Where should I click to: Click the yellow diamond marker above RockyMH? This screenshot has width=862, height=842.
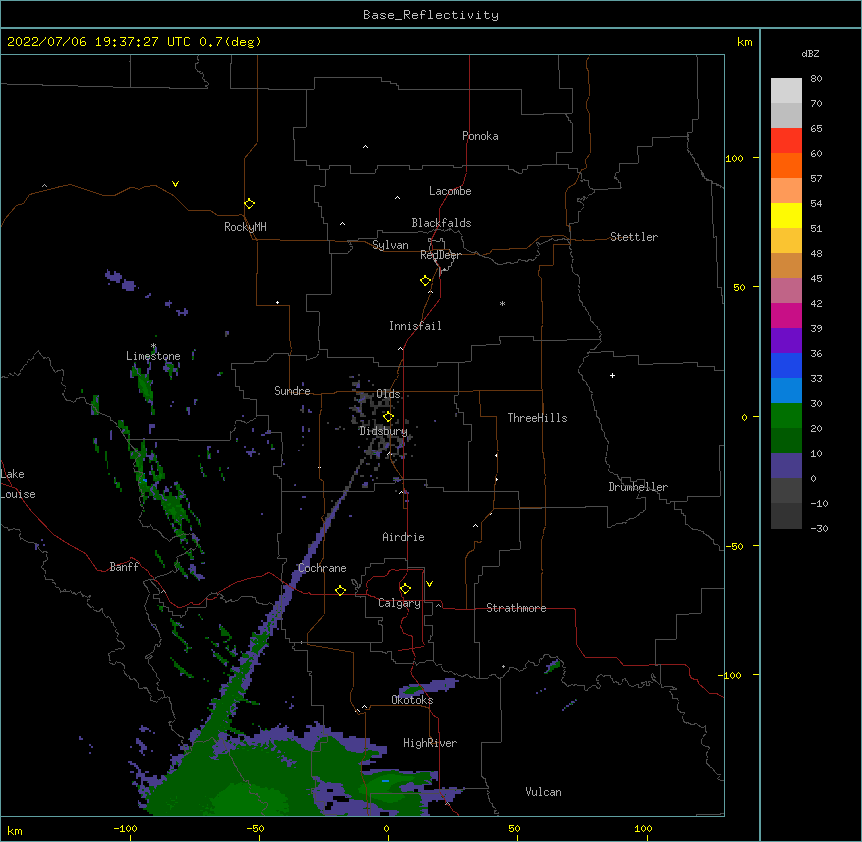pyautogui.click(x=249, y=204)
